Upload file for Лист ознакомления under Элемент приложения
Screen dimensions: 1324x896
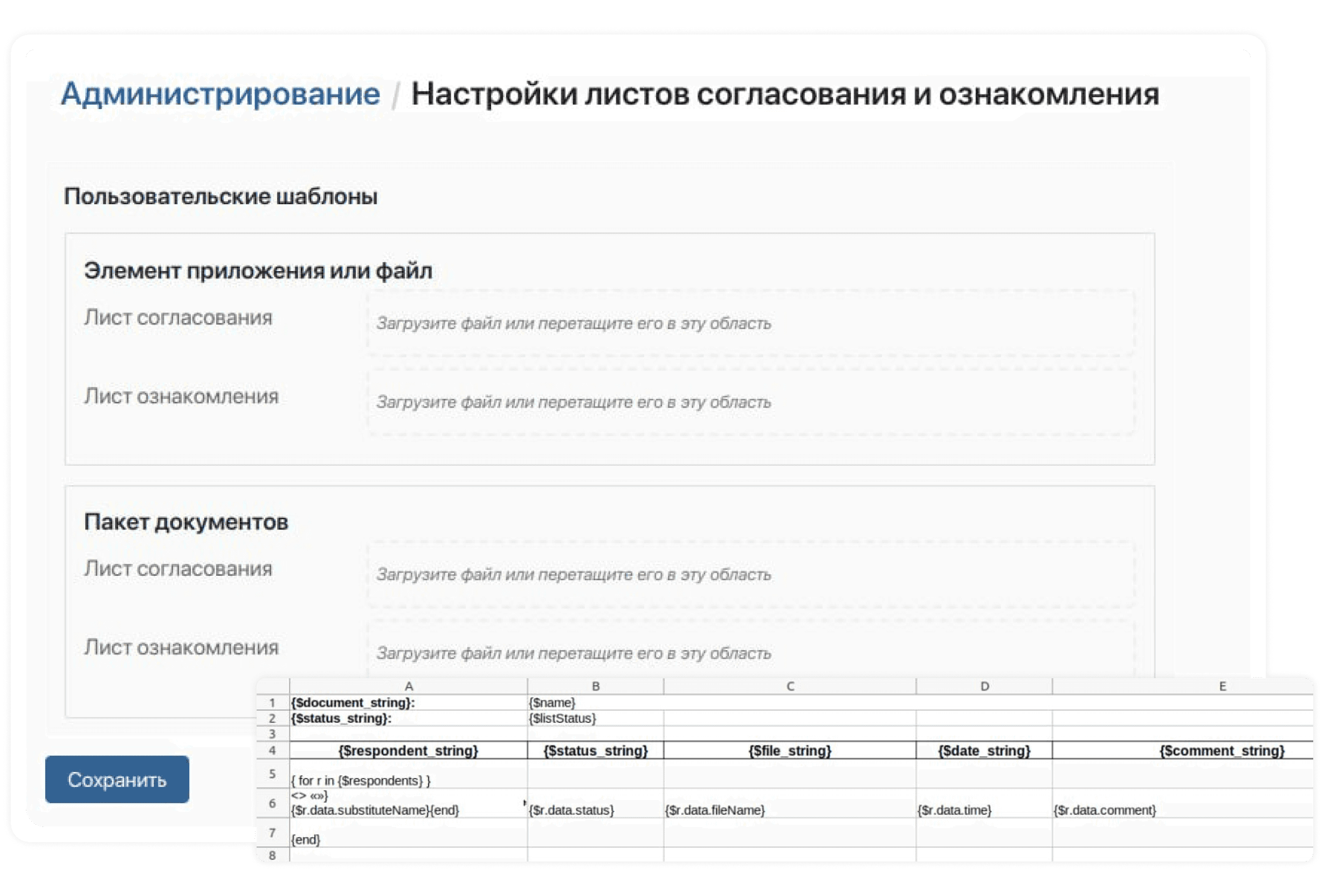click(x=751, y=402)
